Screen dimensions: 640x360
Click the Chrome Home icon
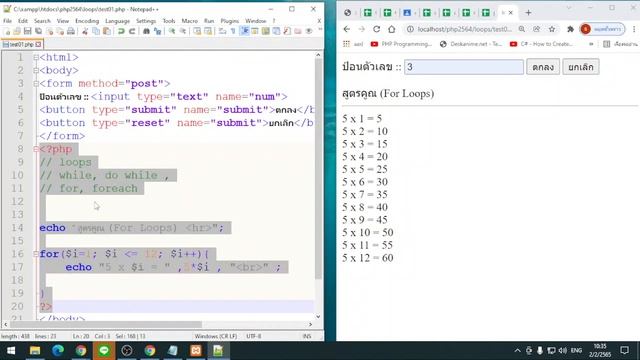click(391, 29)
